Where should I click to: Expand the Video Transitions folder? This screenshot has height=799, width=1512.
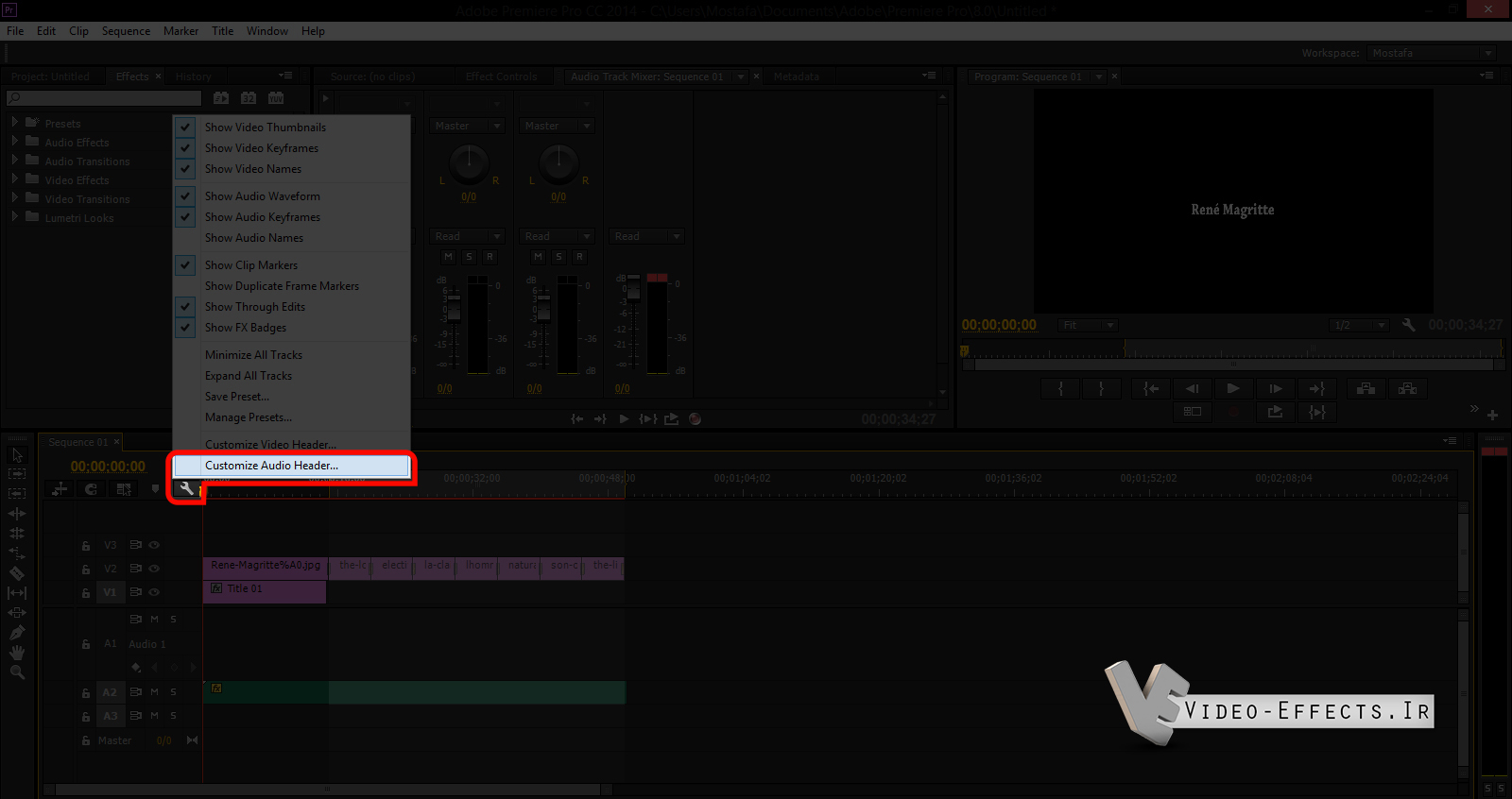14,198
